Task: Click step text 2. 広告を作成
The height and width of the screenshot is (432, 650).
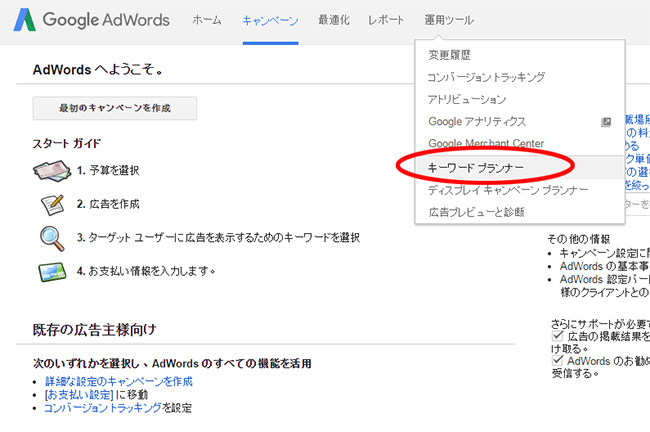Action: [x=108, y=204]
